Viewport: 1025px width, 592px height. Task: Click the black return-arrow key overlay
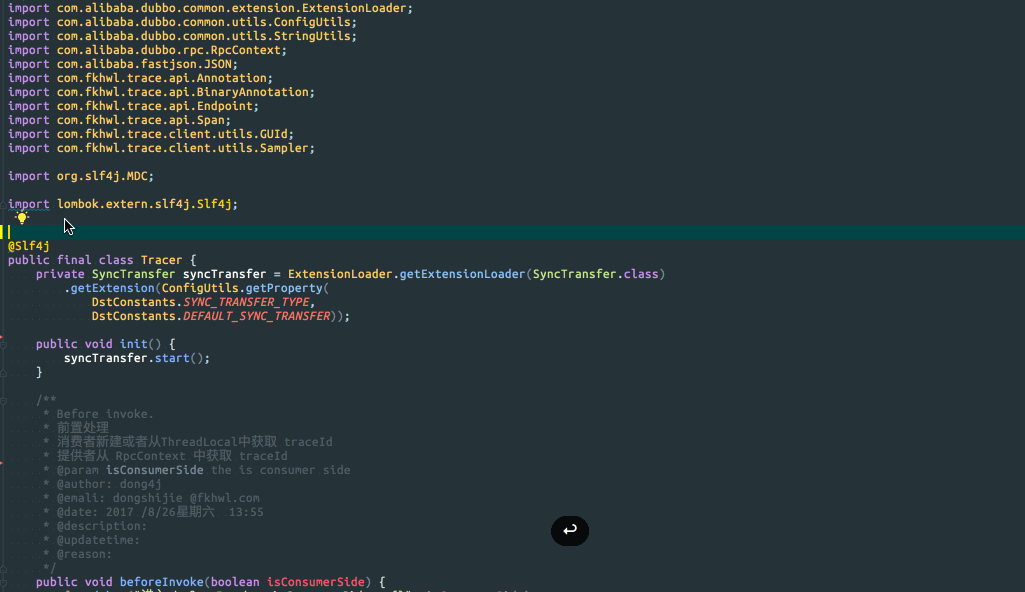pos(570,531)
